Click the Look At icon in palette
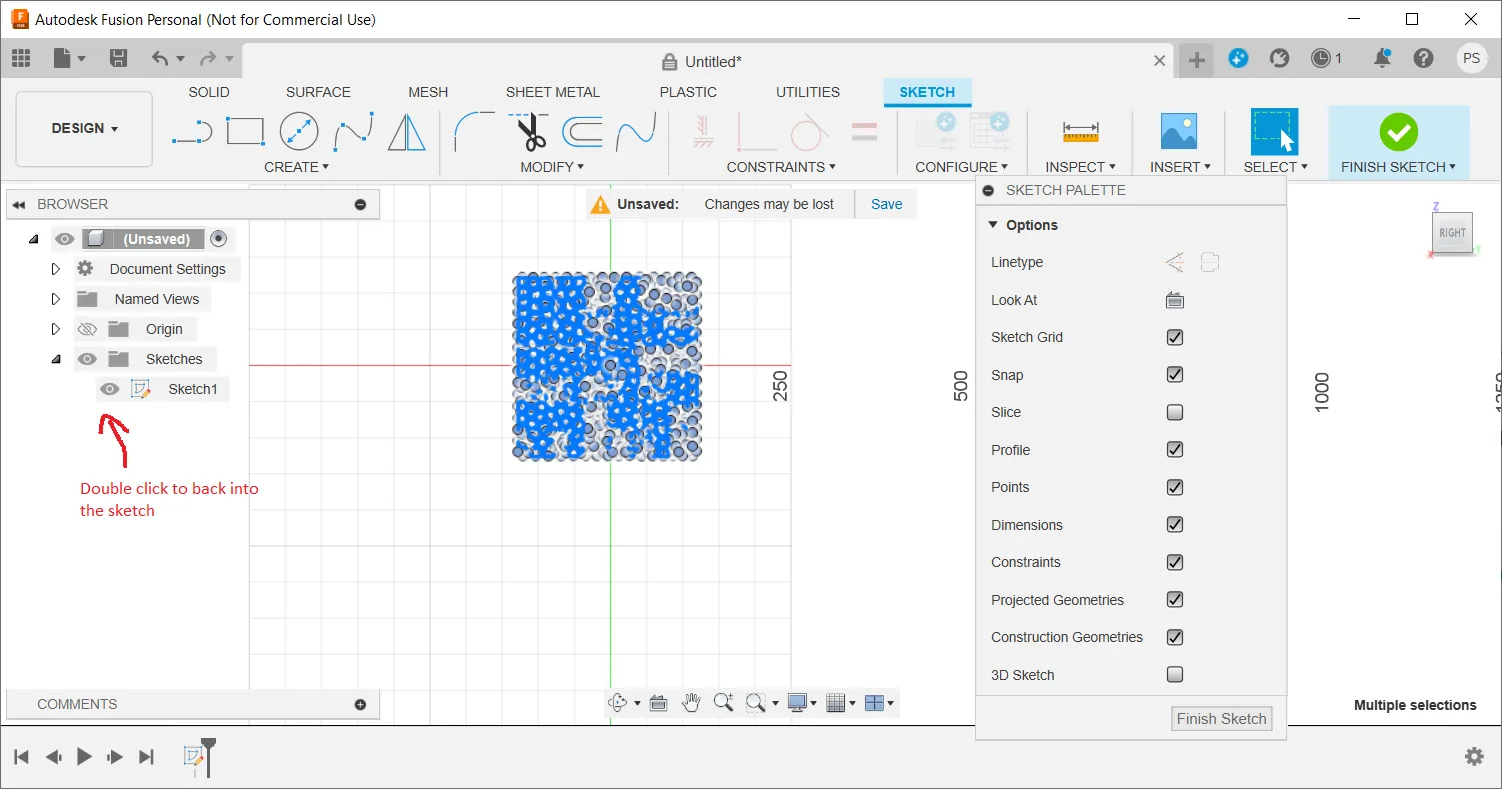Viewport: 1502px width, 789px height. 1175,300
